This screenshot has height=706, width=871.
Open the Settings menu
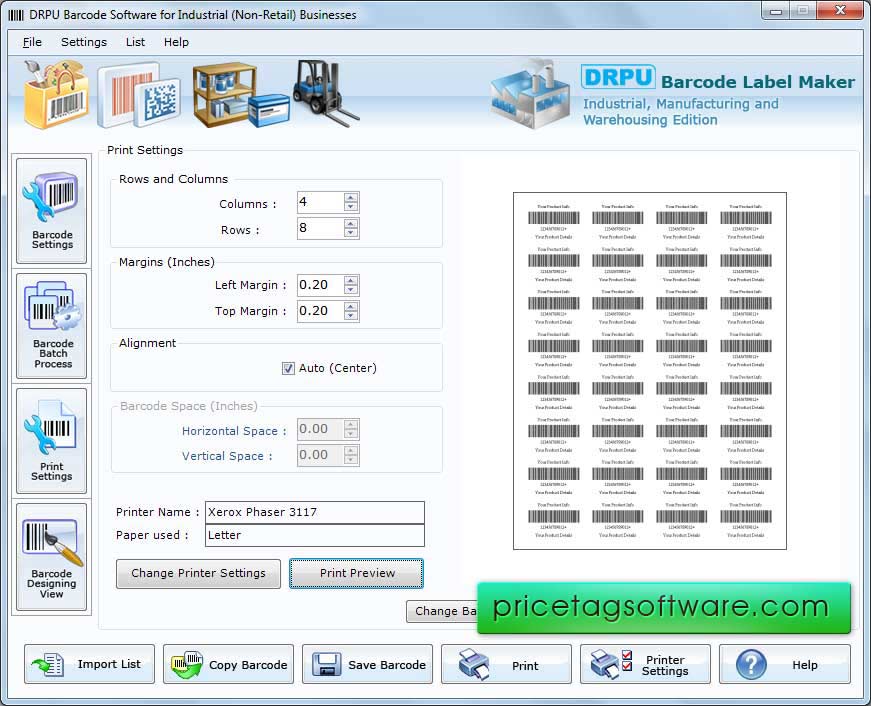84,42
